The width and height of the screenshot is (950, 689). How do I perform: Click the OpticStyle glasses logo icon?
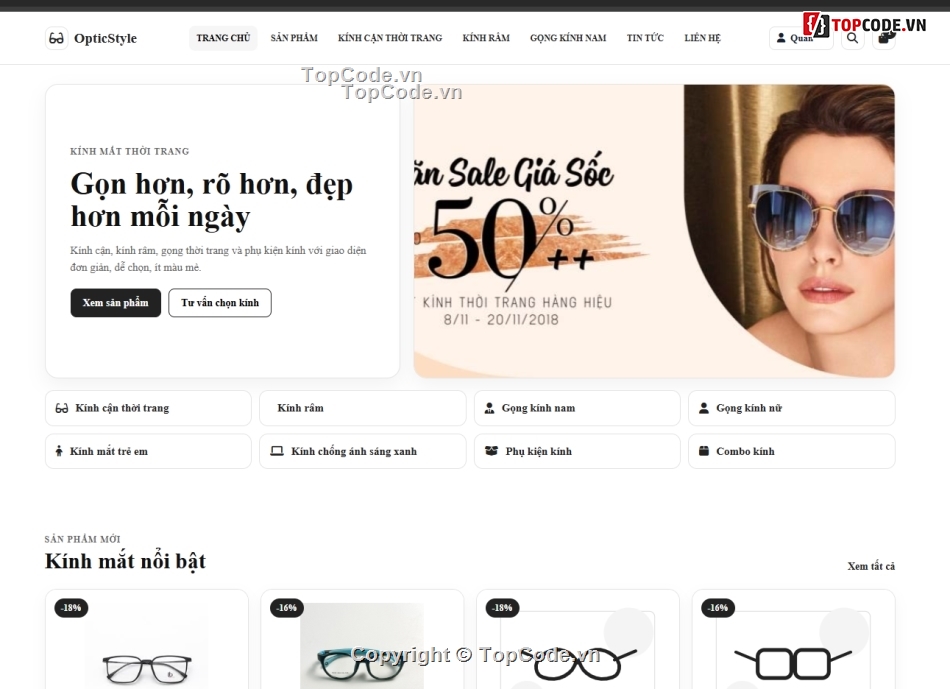56,38
